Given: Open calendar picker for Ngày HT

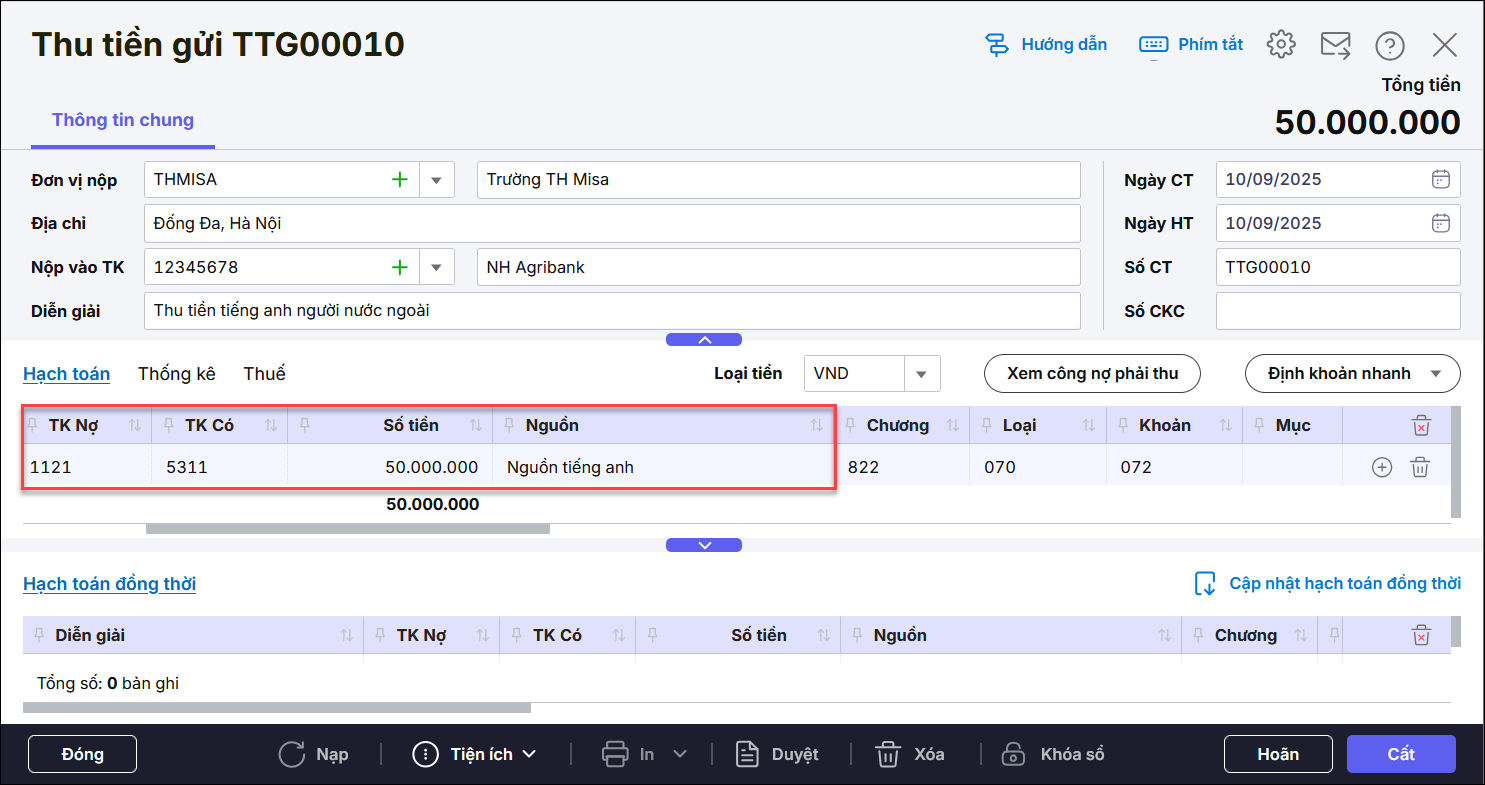Looking at the screenshot, I should coord(1440,223).
